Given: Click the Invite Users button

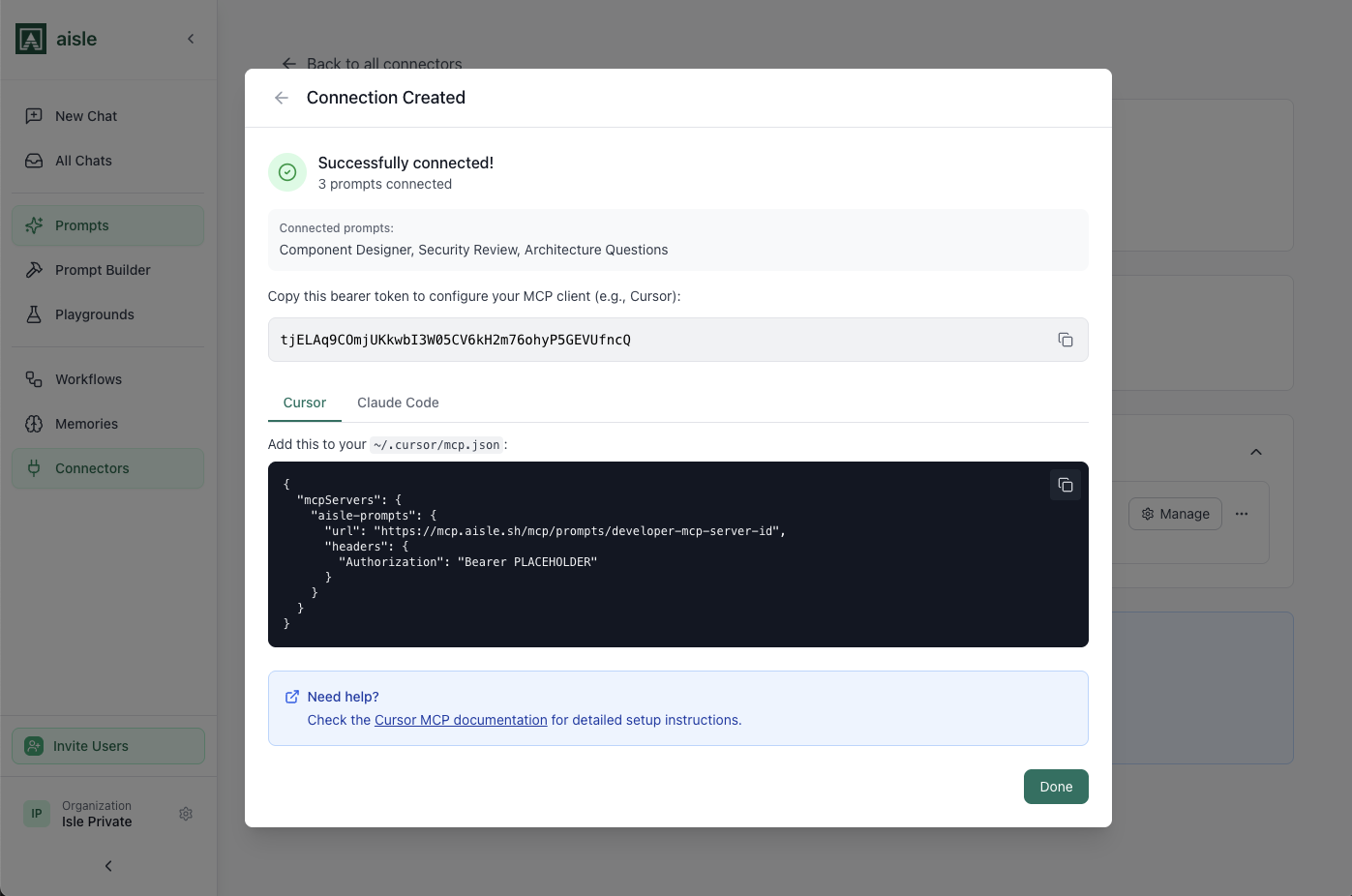Looking at the screenshot, I should pyautogui.click(x=107, y=746).
